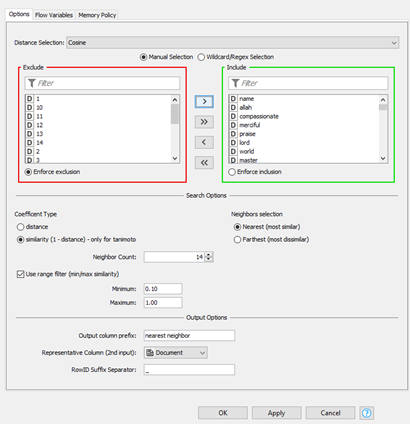Click the Minimum similarity field
The height and width of the screenshot is (424, 410).
[163, 289]
